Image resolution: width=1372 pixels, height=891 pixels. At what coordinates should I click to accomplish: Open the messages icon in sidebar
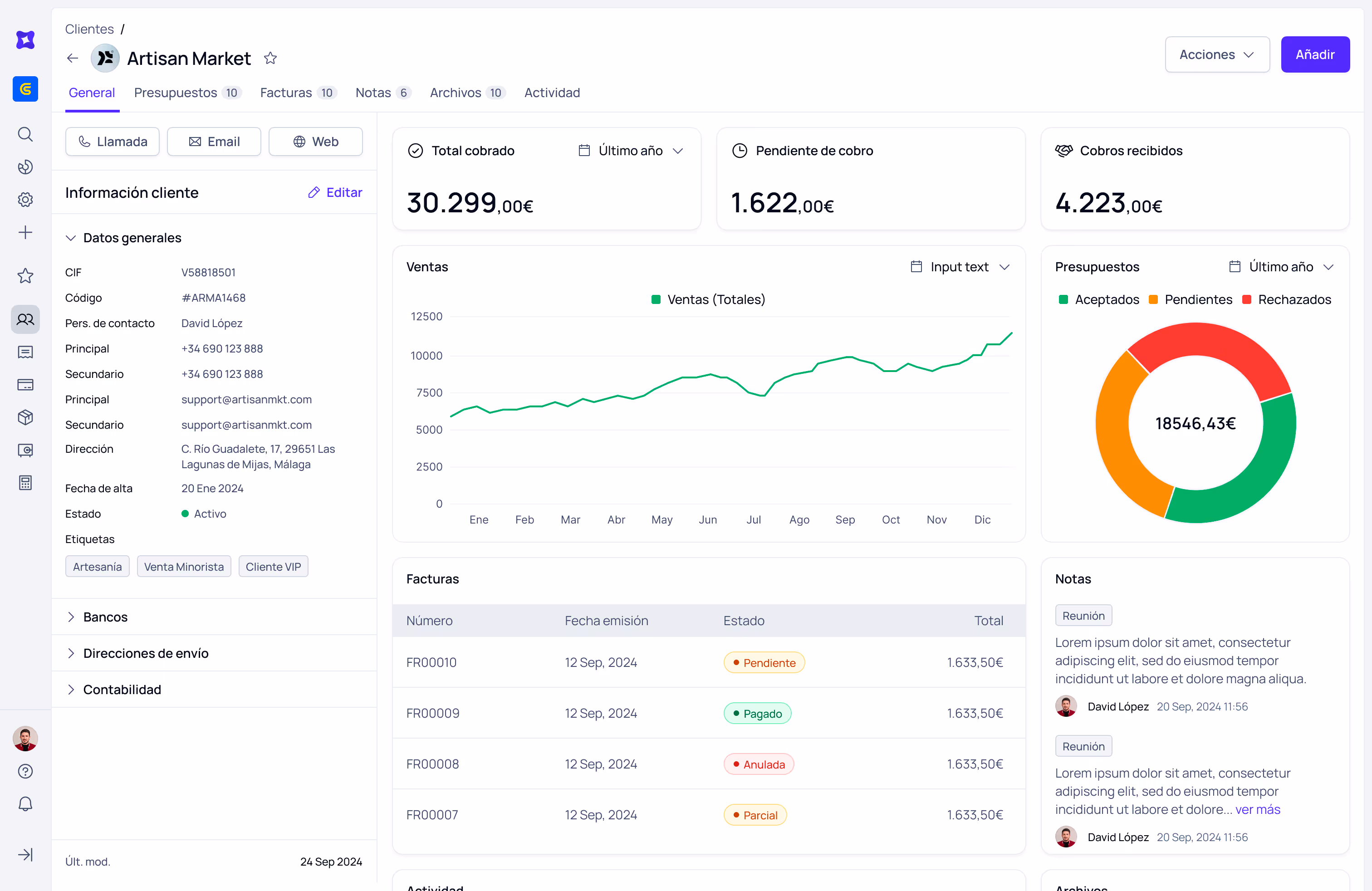[25, 352]
